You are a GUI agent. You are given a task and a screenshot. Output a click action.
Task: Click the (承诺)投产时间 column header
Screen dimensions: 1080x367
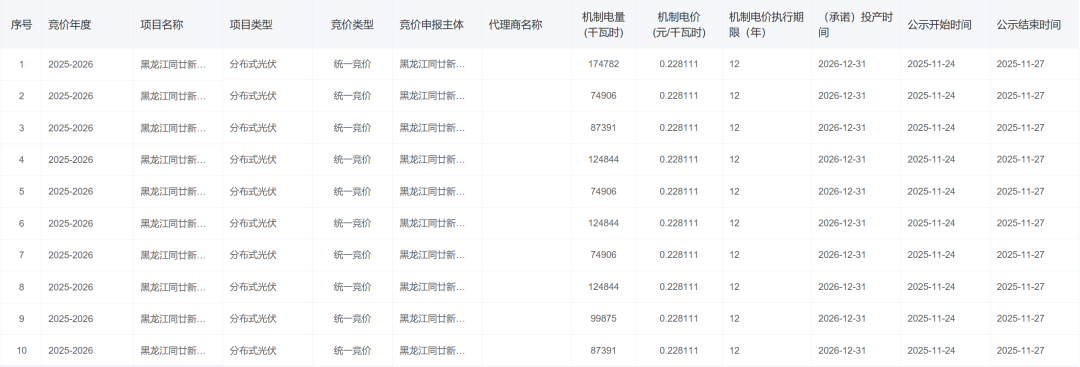point(855,25)
